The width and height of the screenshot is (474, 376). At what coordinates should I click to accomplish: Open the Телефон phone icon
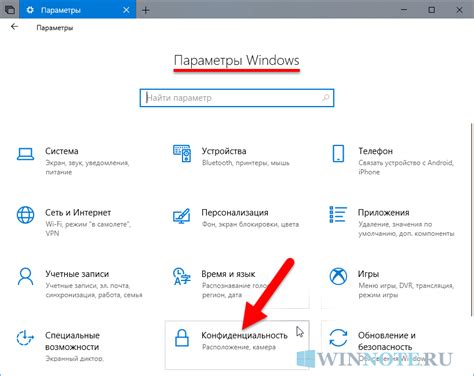pos(338,153)
